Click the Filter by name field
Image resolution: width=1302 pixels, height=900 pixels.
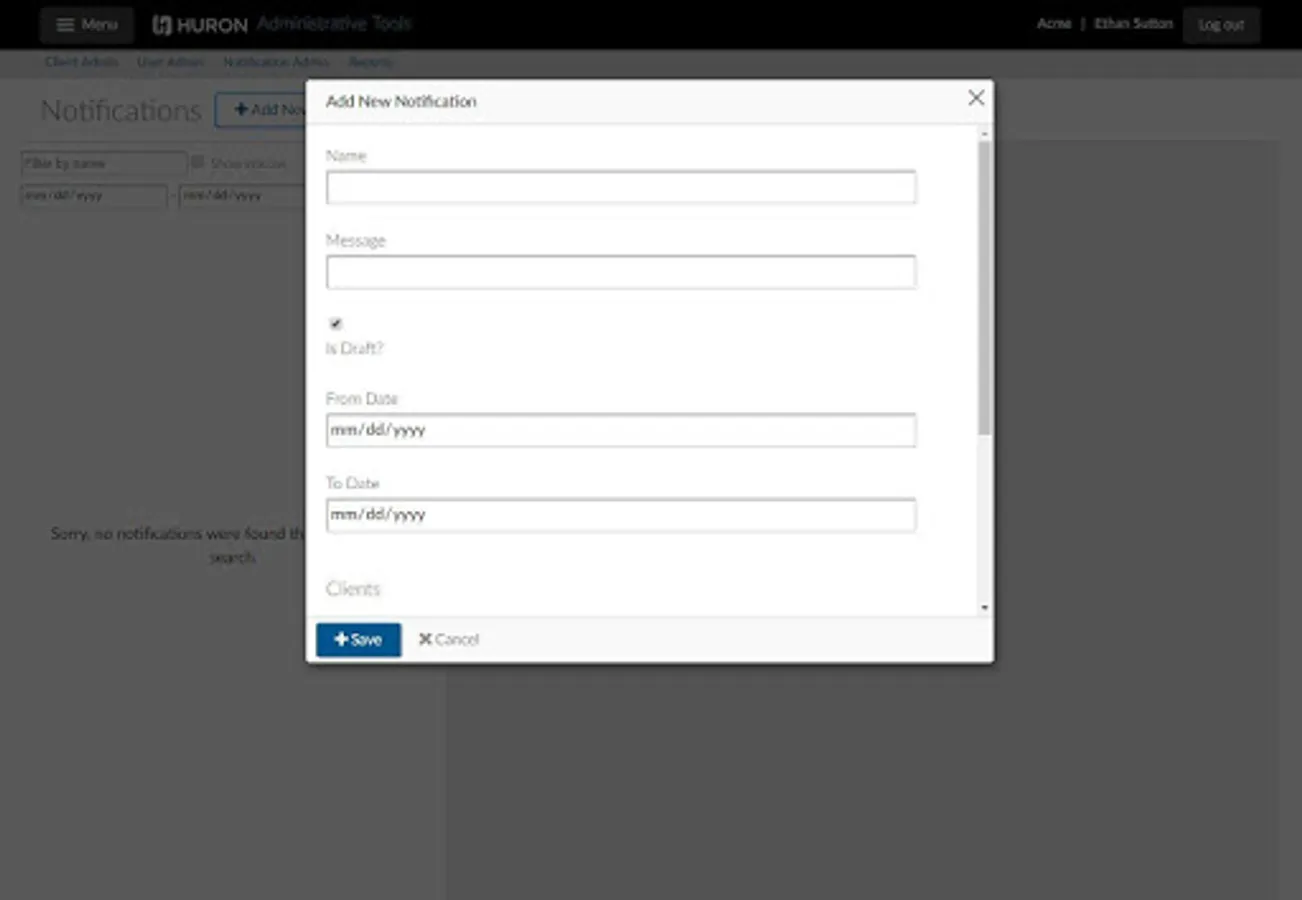(x=104, y=163)
